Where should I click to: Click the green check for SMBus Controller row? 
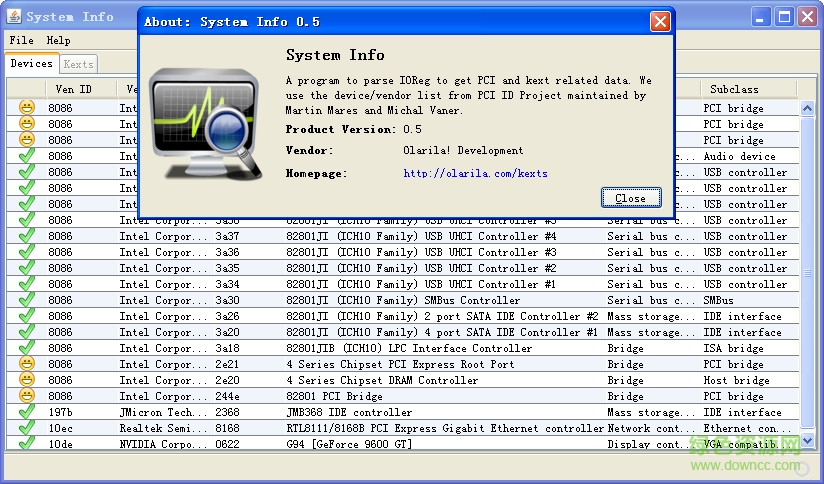[x=26, y=299]
